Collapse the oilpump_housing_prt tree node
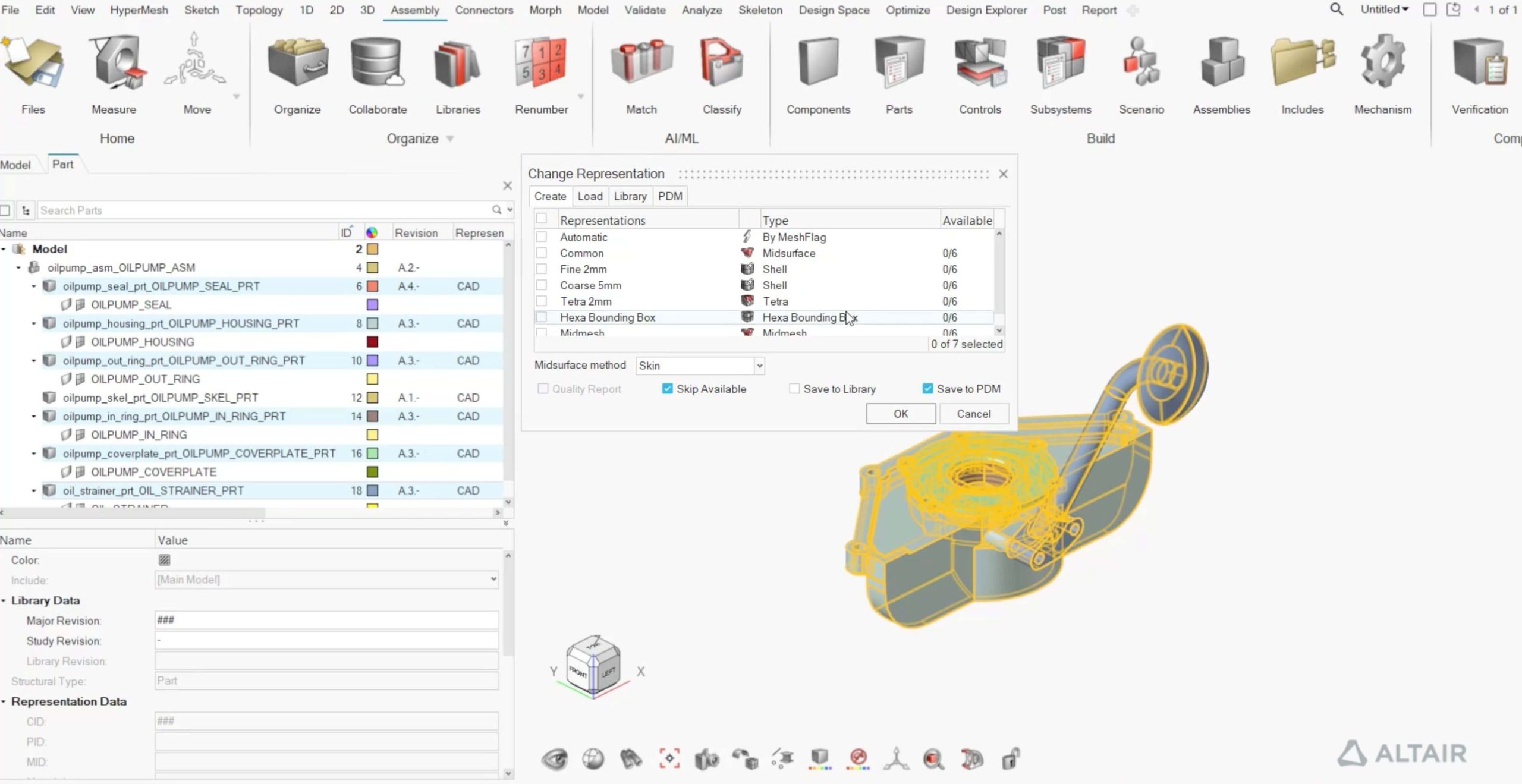Image resolution: width=1522 pixels, height=784 pixels. point(34,323)
